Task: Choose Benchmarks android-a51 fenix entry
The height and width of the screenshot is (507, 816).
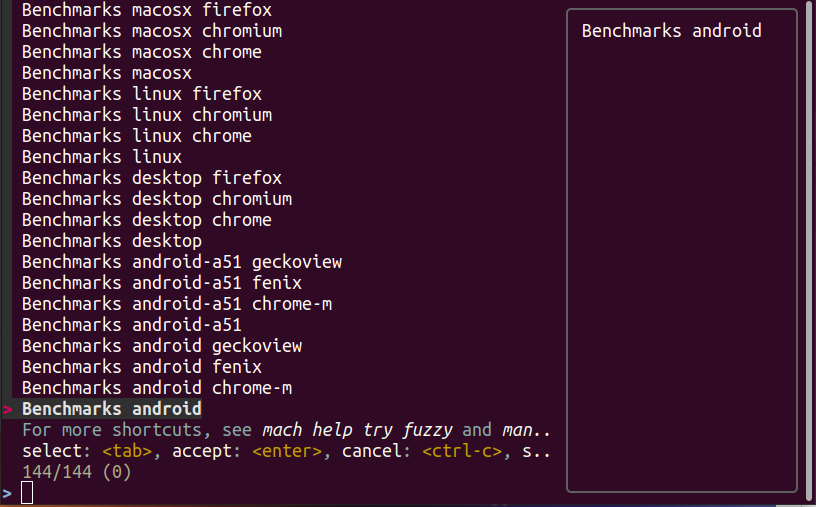Action: pos(161,283)
